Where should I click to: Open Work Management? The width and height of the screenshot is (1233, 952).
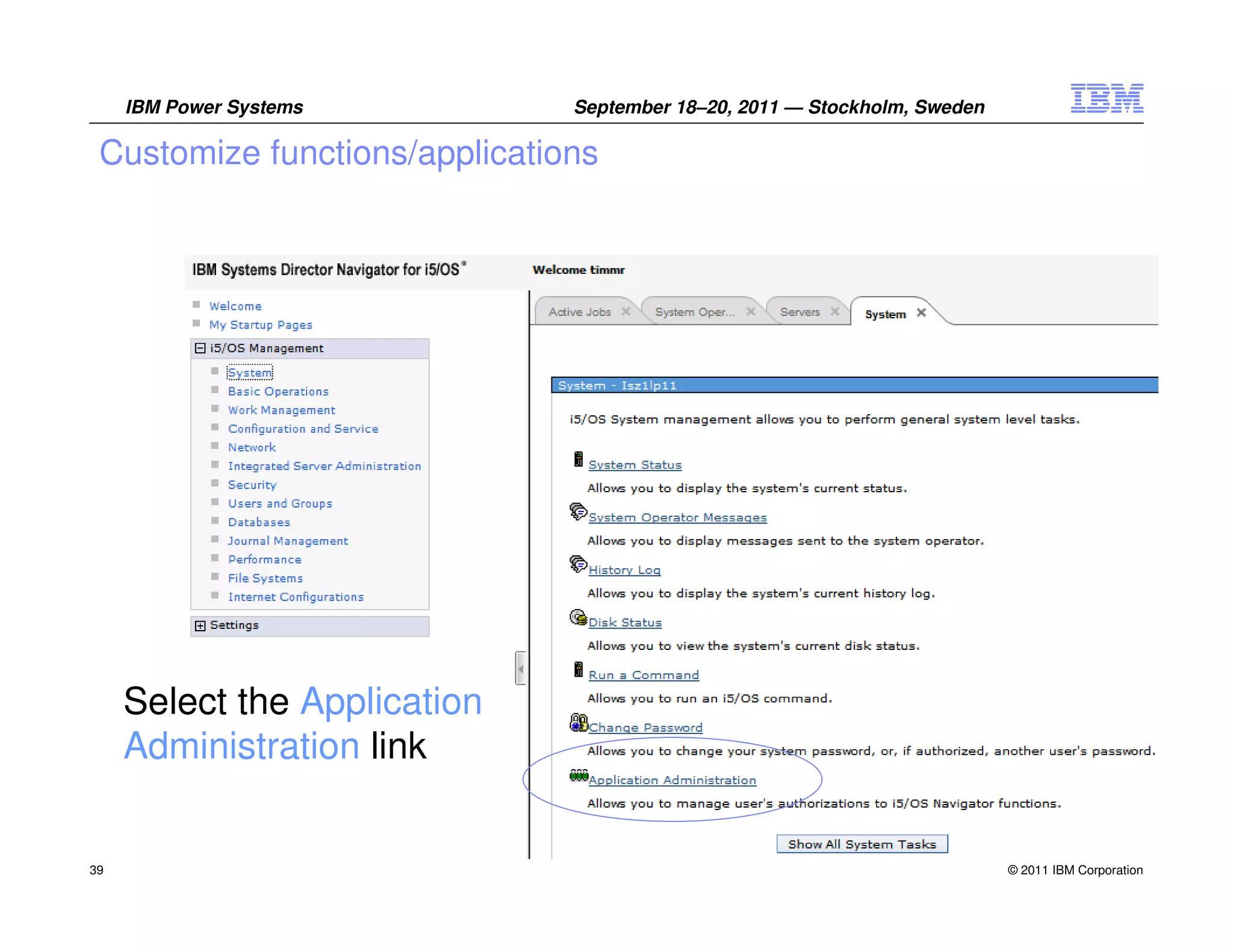281,410
